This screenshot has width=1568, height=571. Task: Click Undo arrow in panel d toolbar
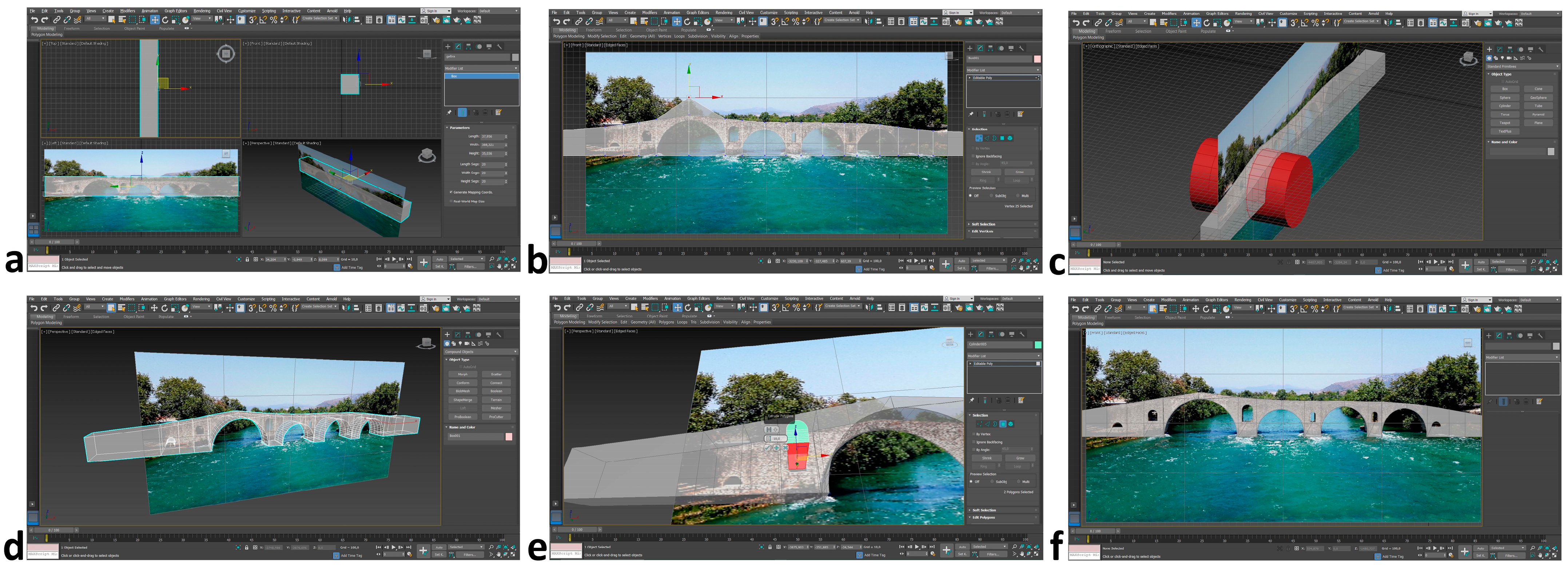(33, 308)
